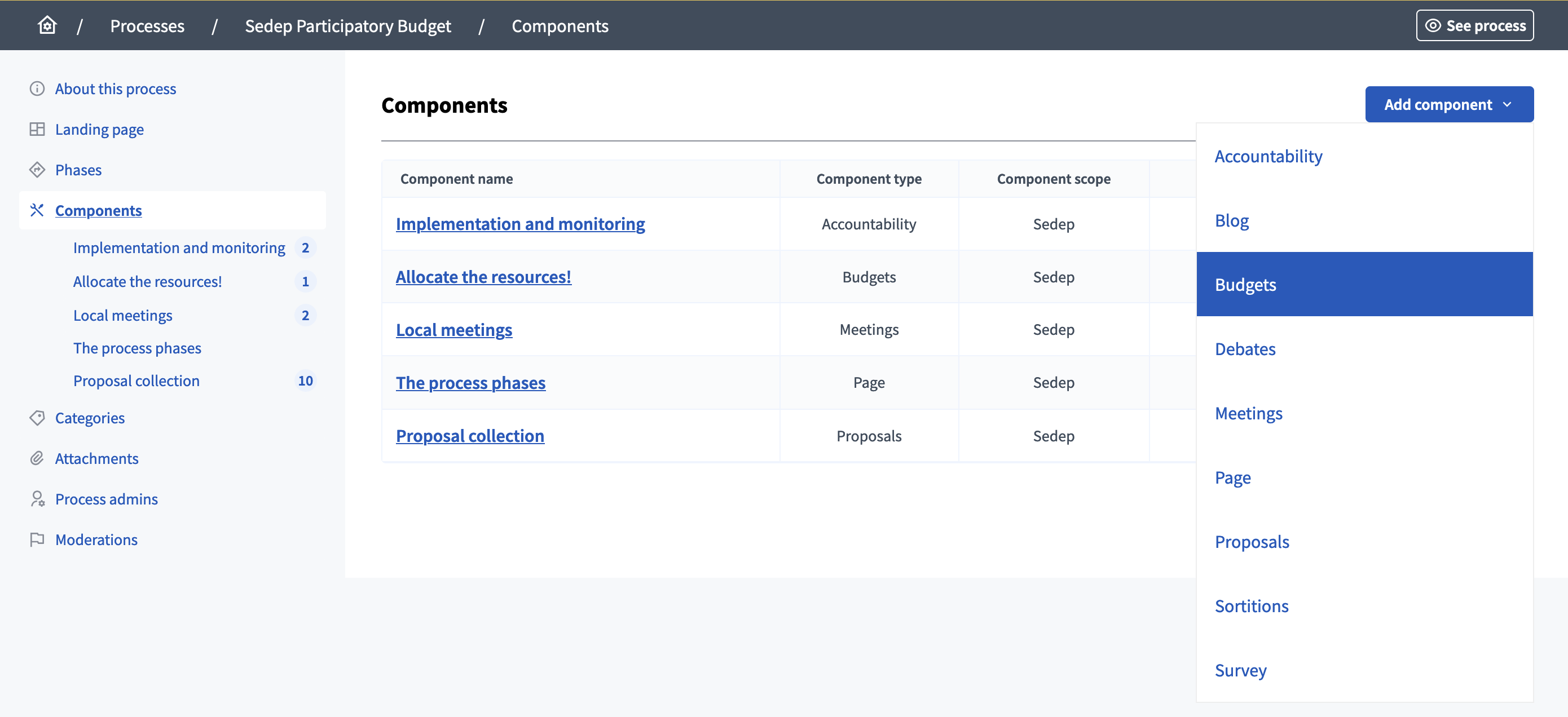Click the Moderations flag icon
Screen dimensions: 1568x717
pos(37,539)
